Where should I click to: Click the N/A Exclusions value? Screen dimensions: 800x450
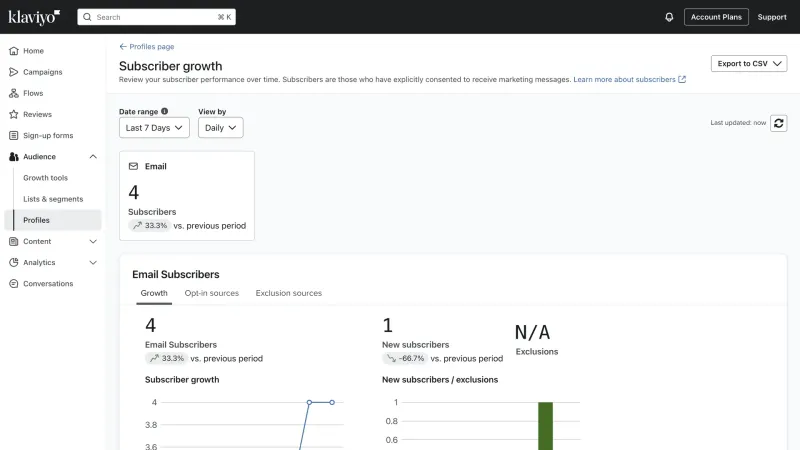tap(532, 333)
